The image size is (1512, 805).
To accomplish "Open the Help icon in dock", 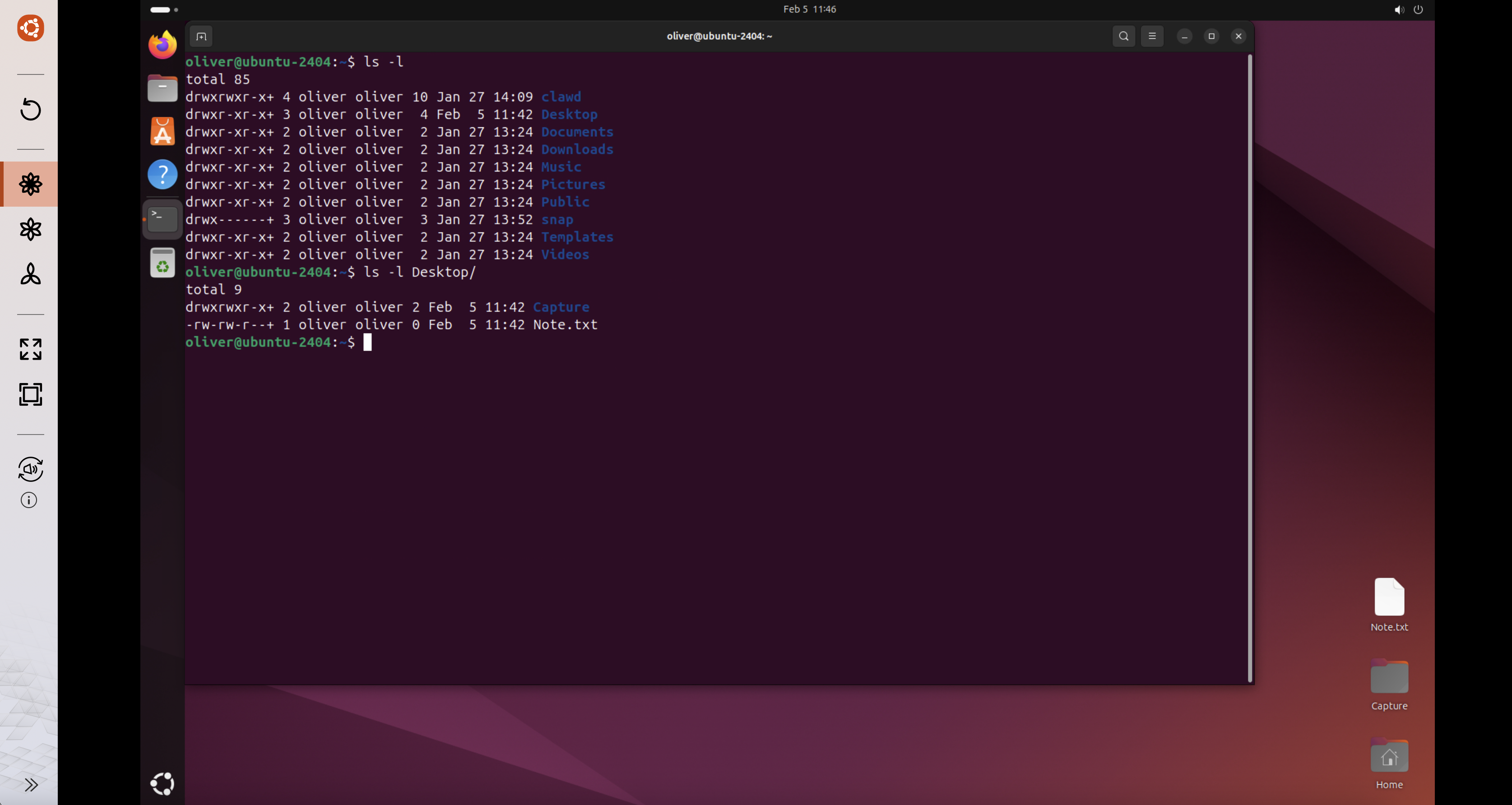I will click(x=162, y=174).
